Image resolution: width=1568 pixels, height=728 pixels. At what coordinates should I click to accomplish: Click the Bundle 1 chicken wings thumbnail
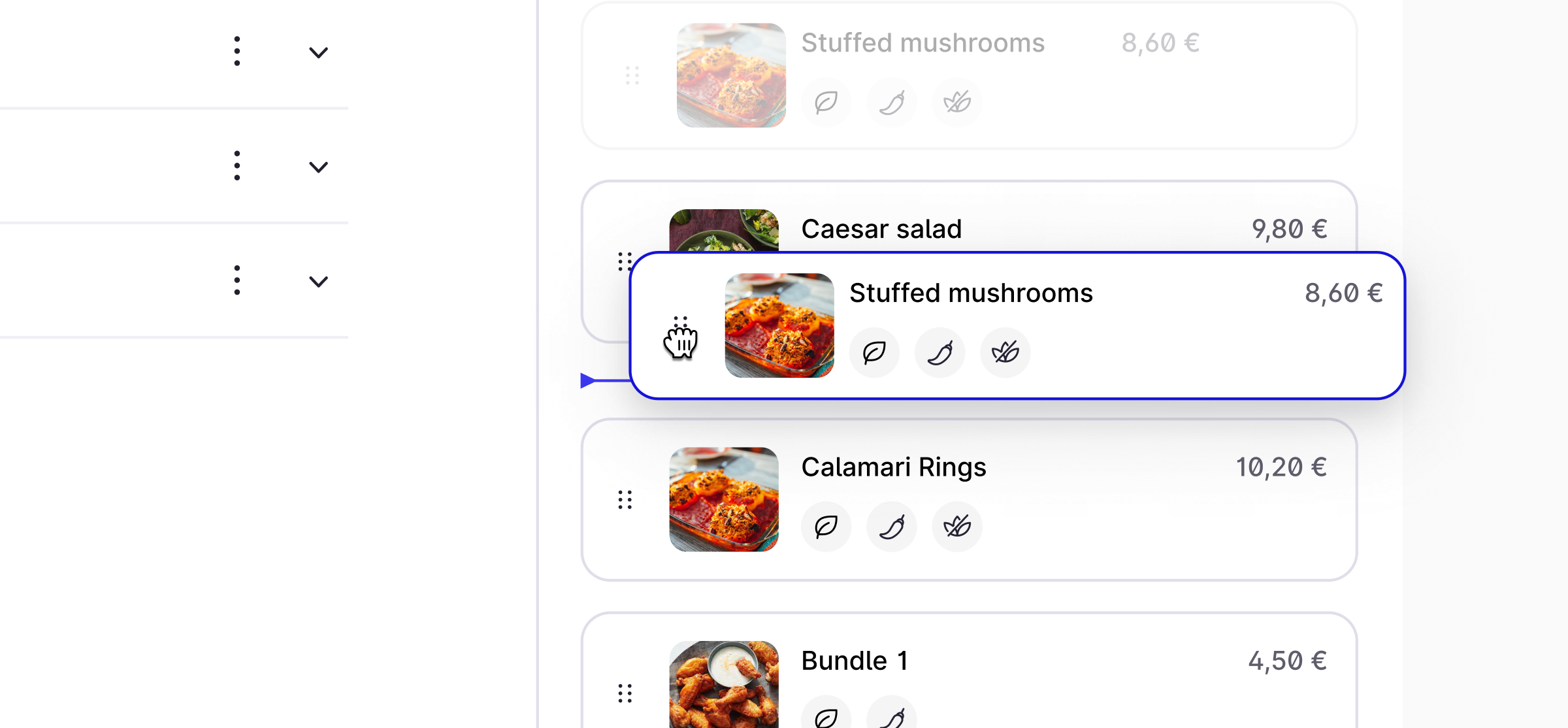724,685
